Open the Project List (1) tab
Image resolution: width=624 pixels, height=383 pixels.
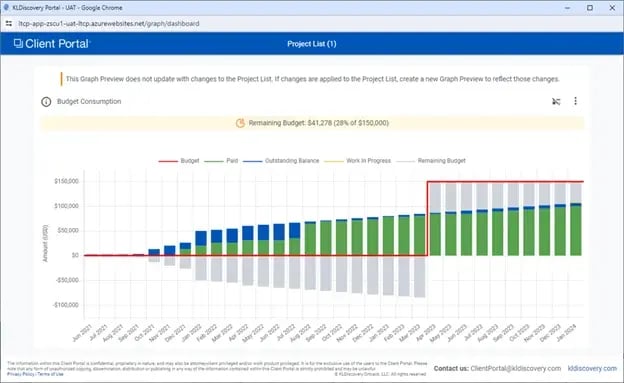[312, 44]
